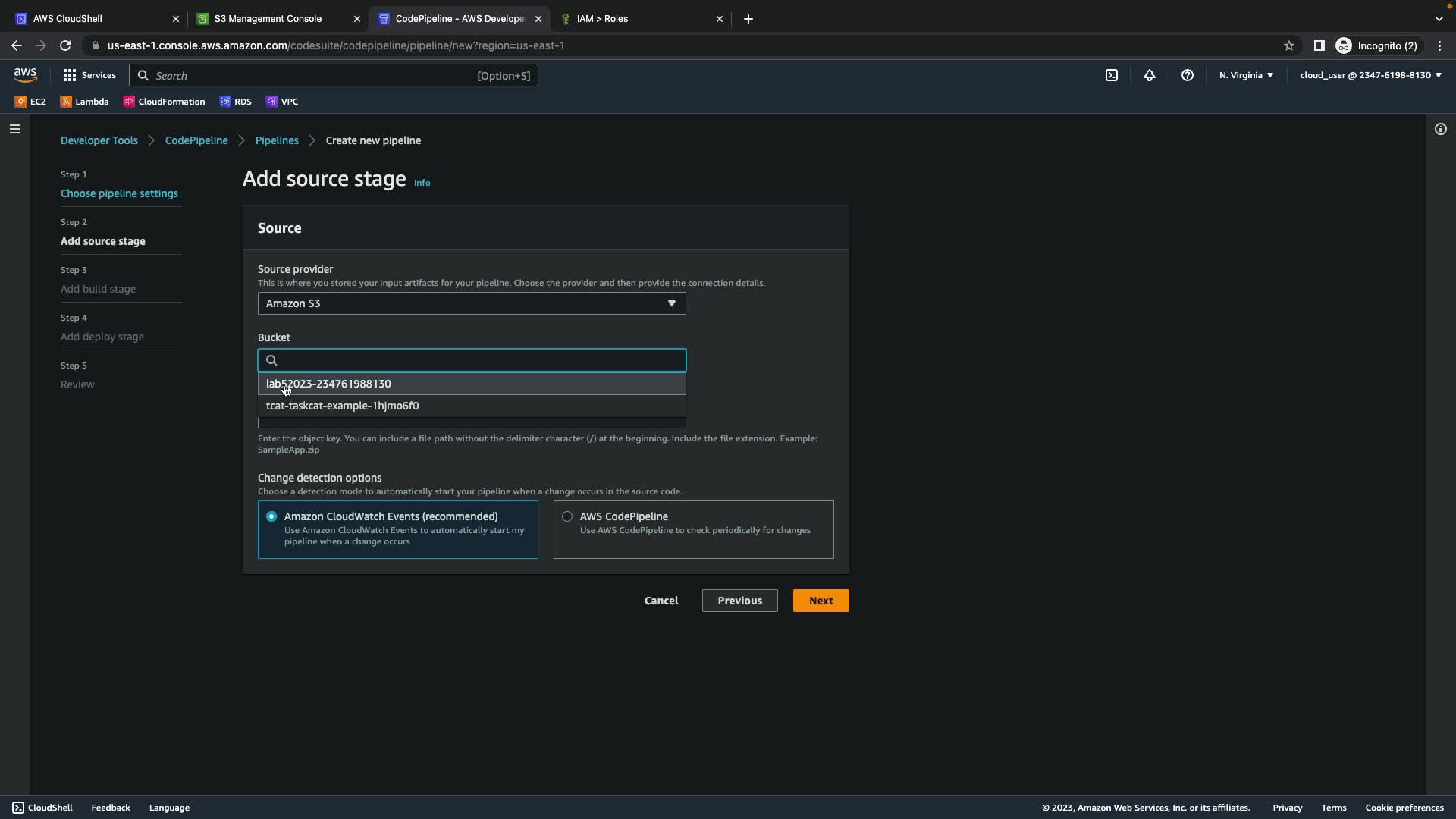Toggle the left hamburger navigation menu
The image size is (1456, 819).
tap(14, 129)
